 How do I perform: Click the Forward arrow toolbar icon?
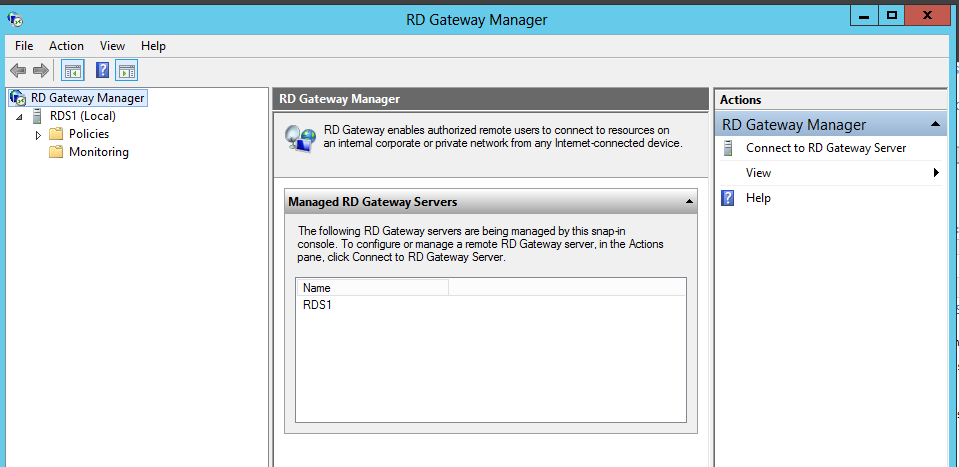40,71
